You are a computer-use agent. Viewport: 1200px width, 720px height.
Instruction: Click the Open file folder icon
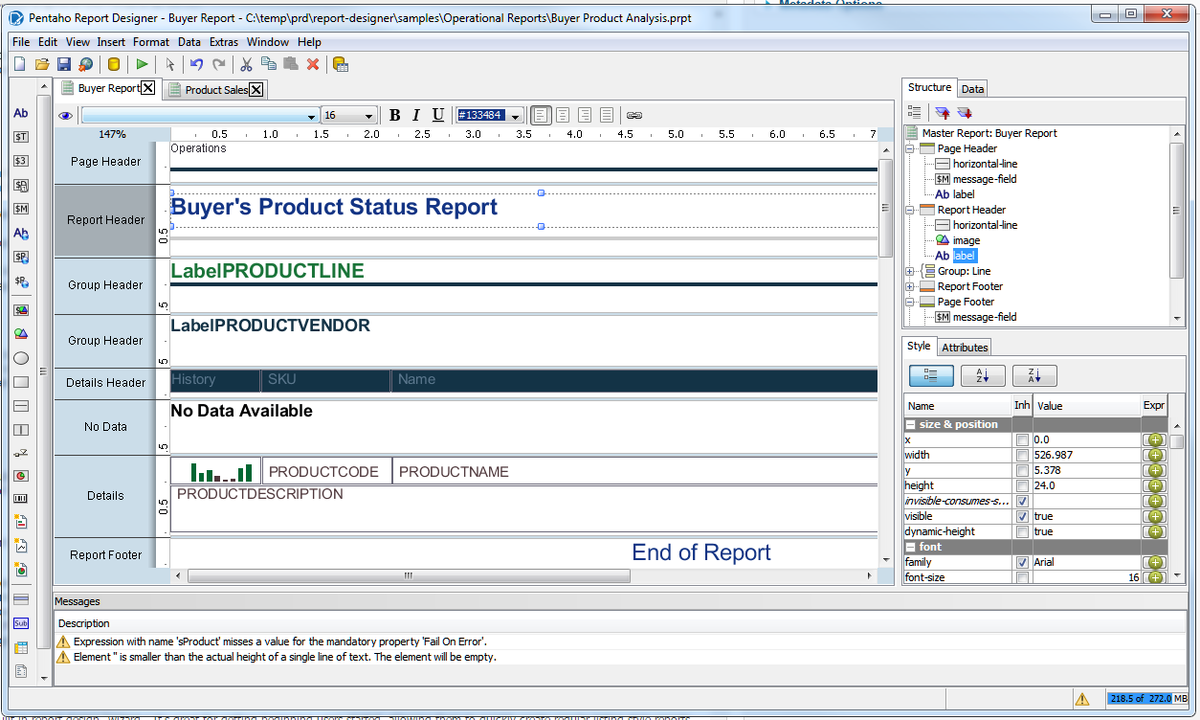(42, 65)
